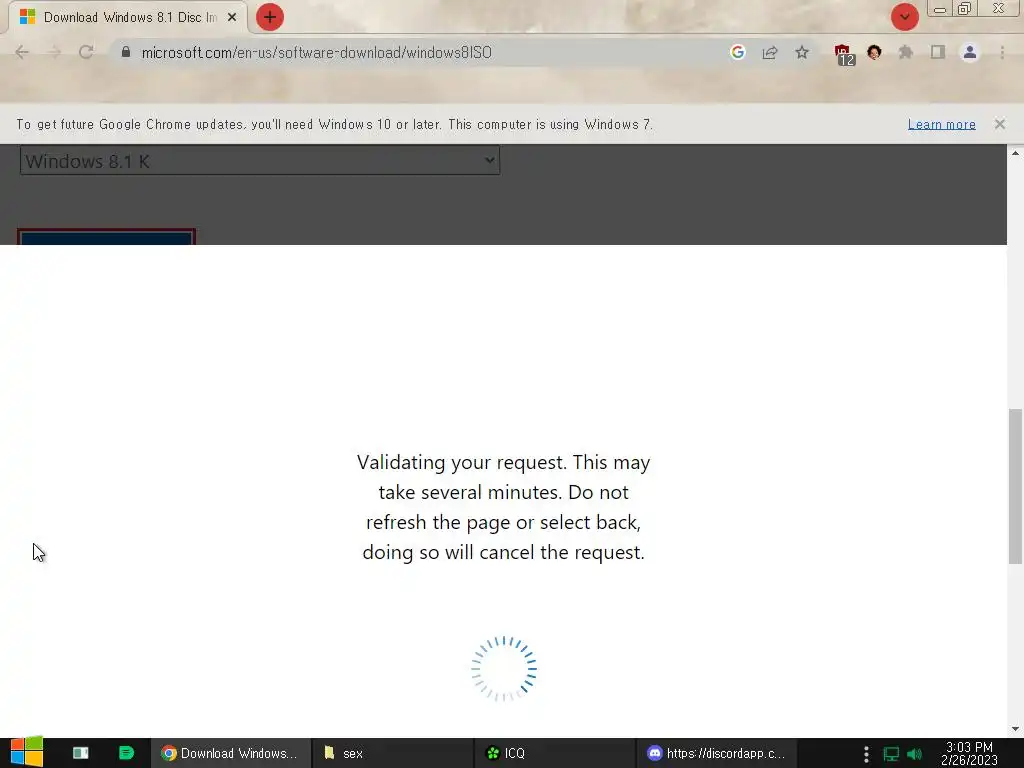Switch to the discordapp taskbar window
The height and width of the screenshot is (768, 1024).
click(716, 753)
